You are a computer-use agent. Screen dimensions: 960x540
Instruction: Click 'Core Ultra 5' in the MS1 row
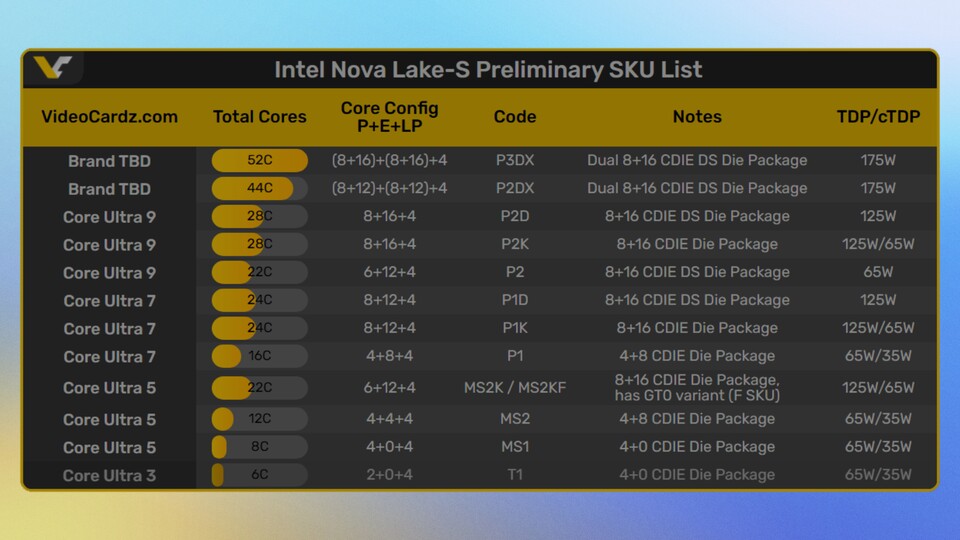(x=110, y=448)
